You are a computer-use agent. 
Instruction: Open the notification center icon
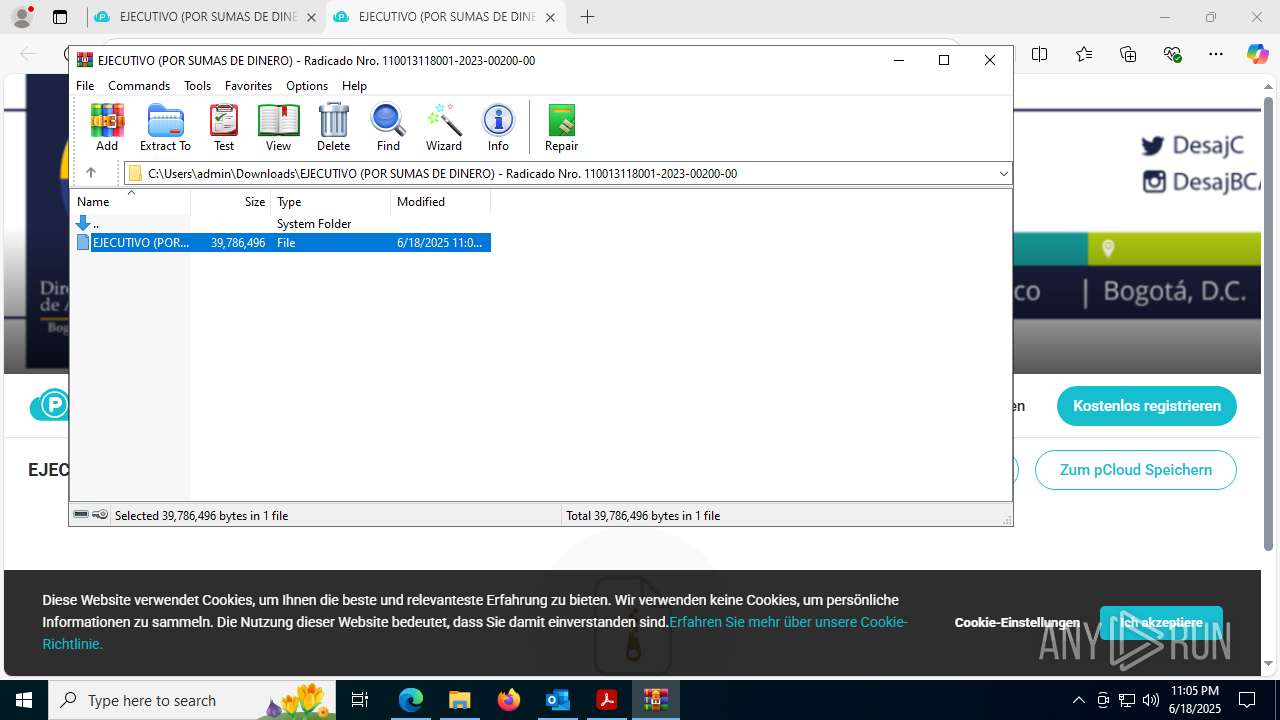[1247, 700]
